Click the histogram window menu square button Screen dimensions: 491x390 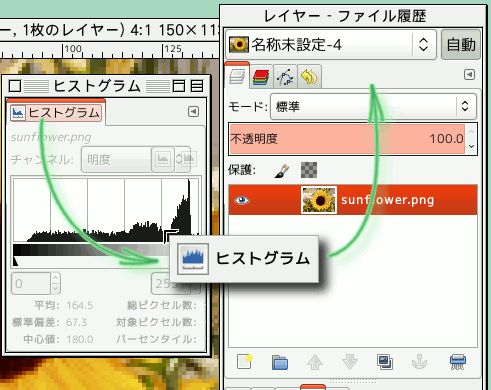15,86
